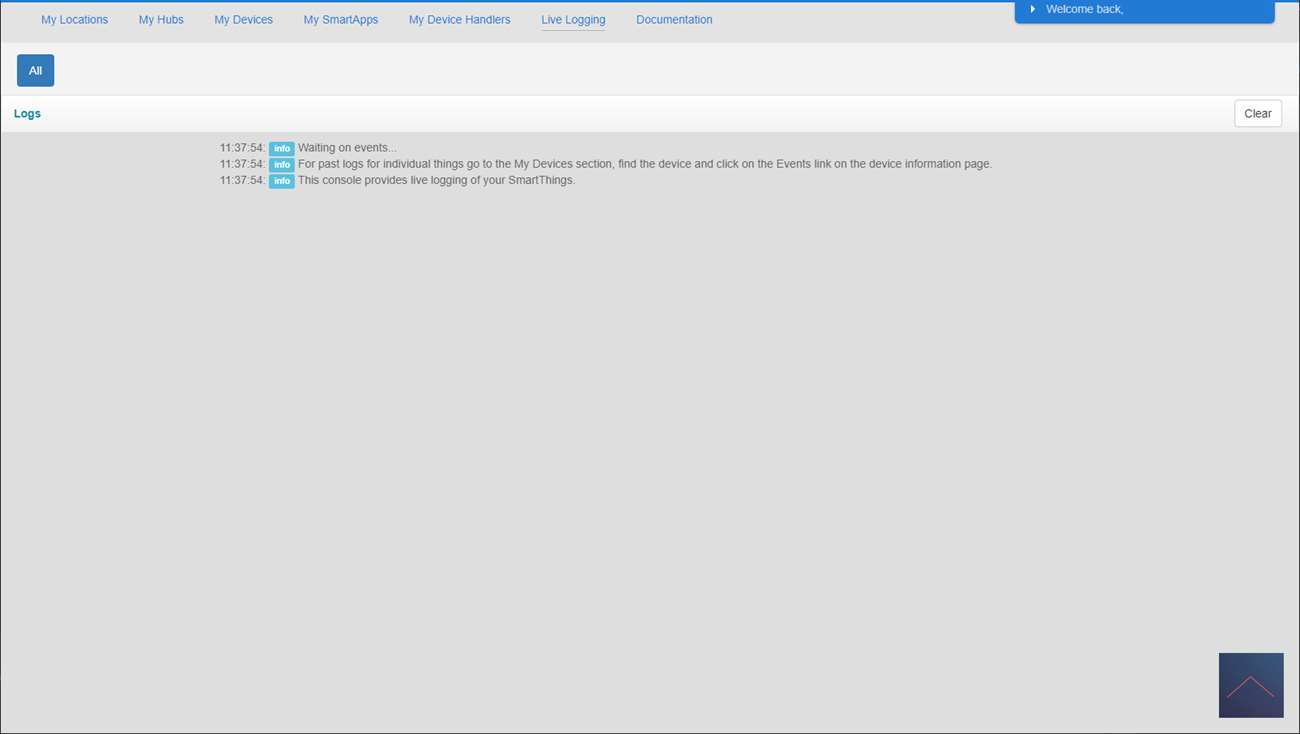Navigate to My SmartApps

[340, 20]
